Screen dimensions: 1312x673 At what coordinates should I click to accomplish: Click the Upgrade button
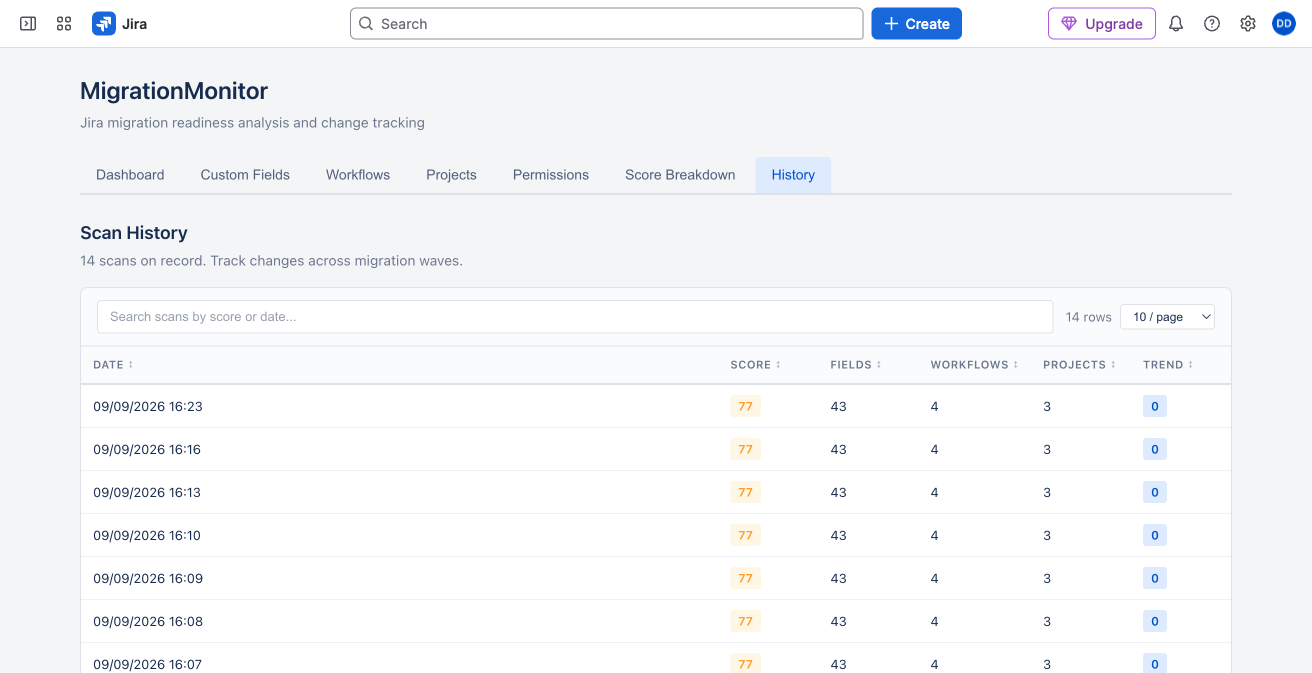[x=1102, y=24]
